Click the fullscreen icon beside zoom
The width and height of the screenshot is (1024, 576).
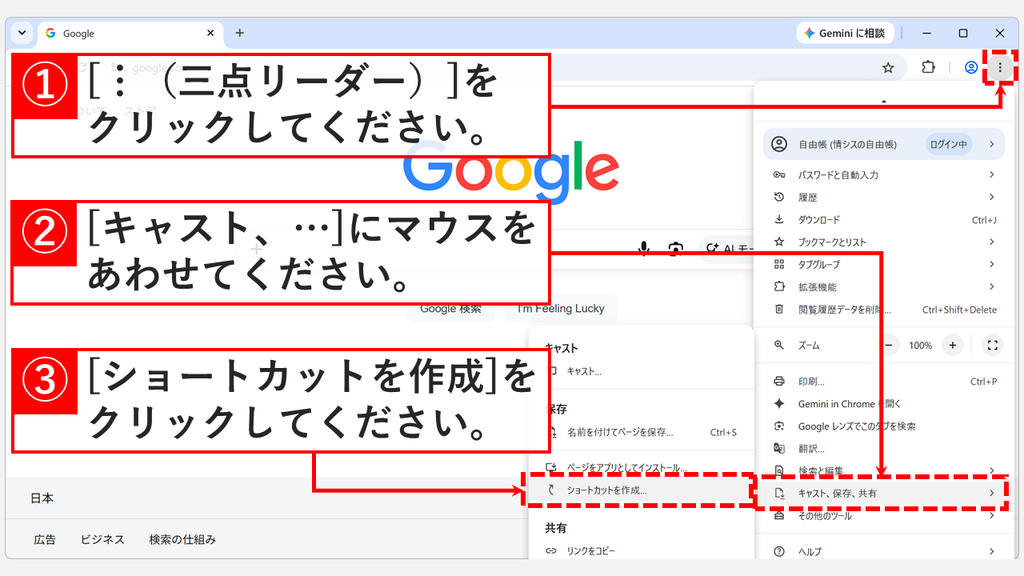[x=993, y=345]
